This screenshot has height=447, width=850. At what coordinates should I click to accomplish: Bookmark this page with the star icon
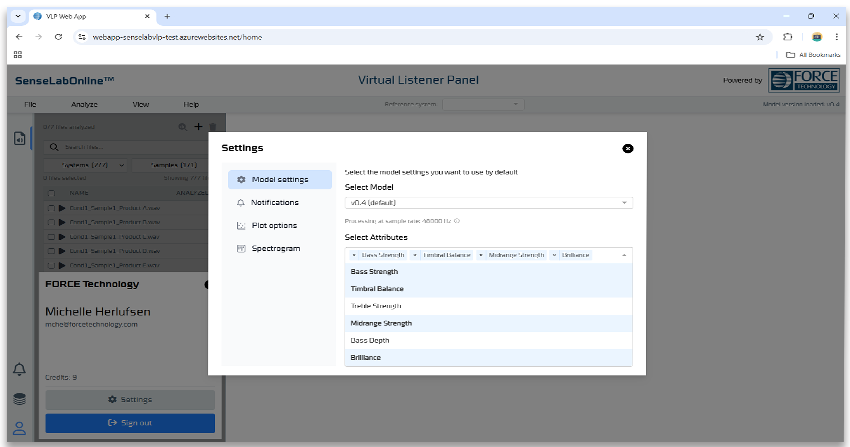tap(760, 37)
